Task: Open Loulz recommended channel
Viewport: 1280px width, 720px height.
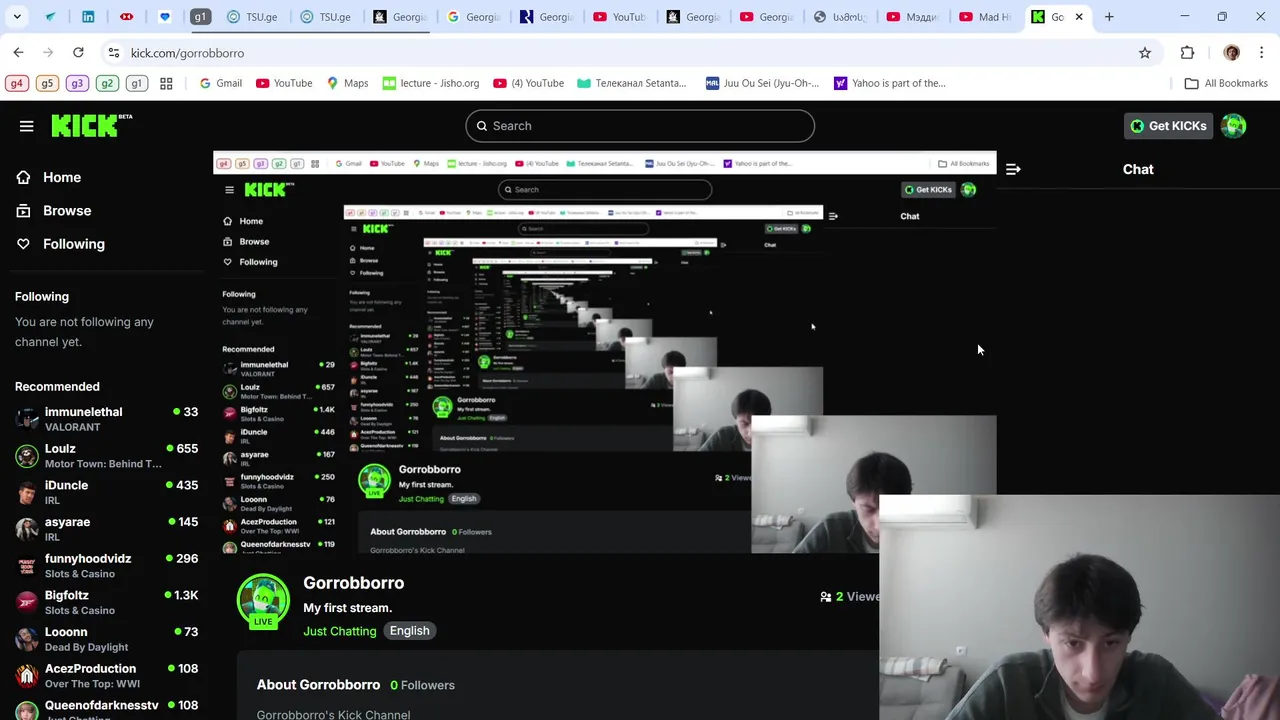Action: 106,456
